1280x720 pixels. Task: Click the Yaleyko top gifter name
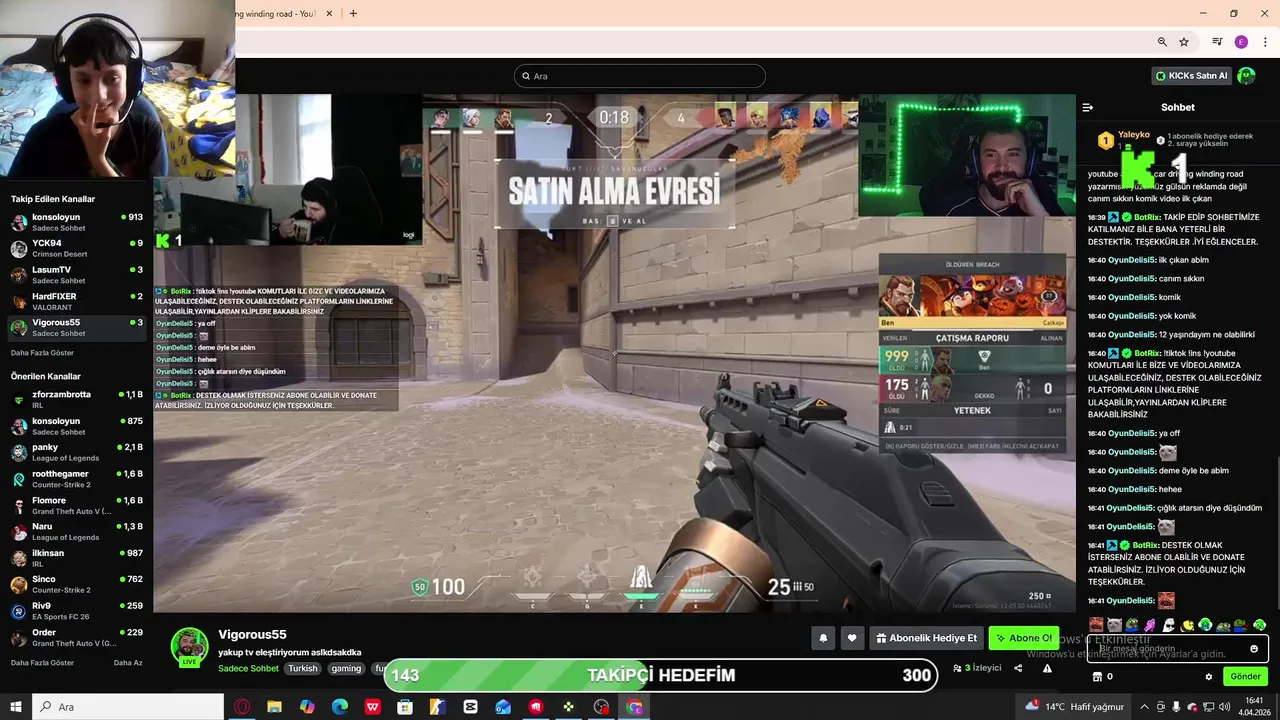(x=1133, y=134)
